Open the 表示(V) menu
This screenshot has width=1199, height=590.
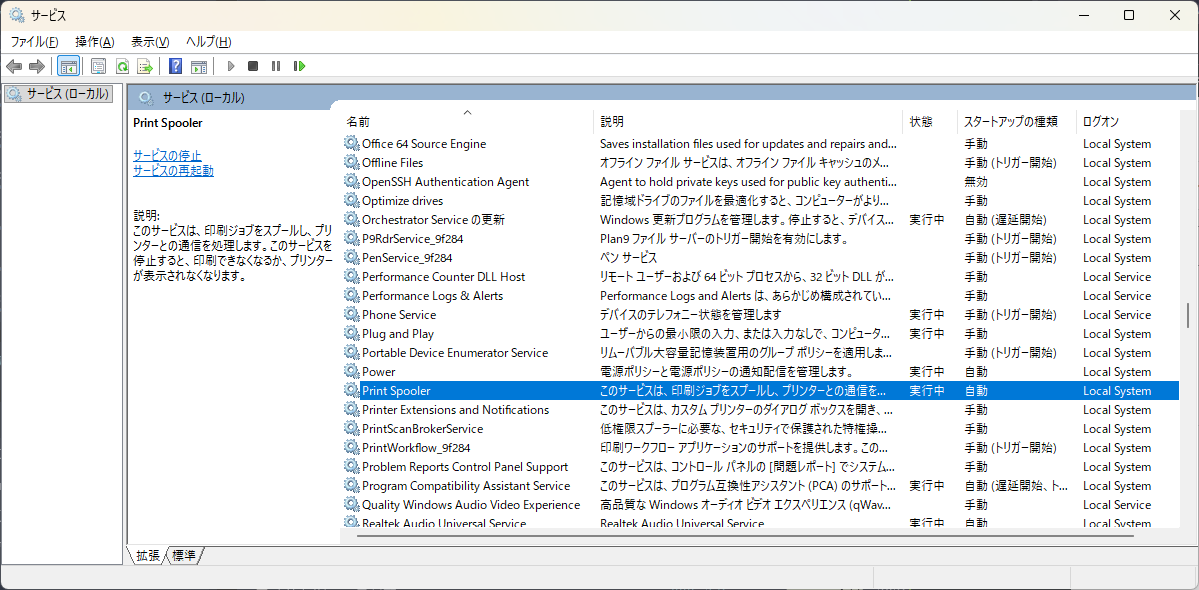click(x=150, y=41)
